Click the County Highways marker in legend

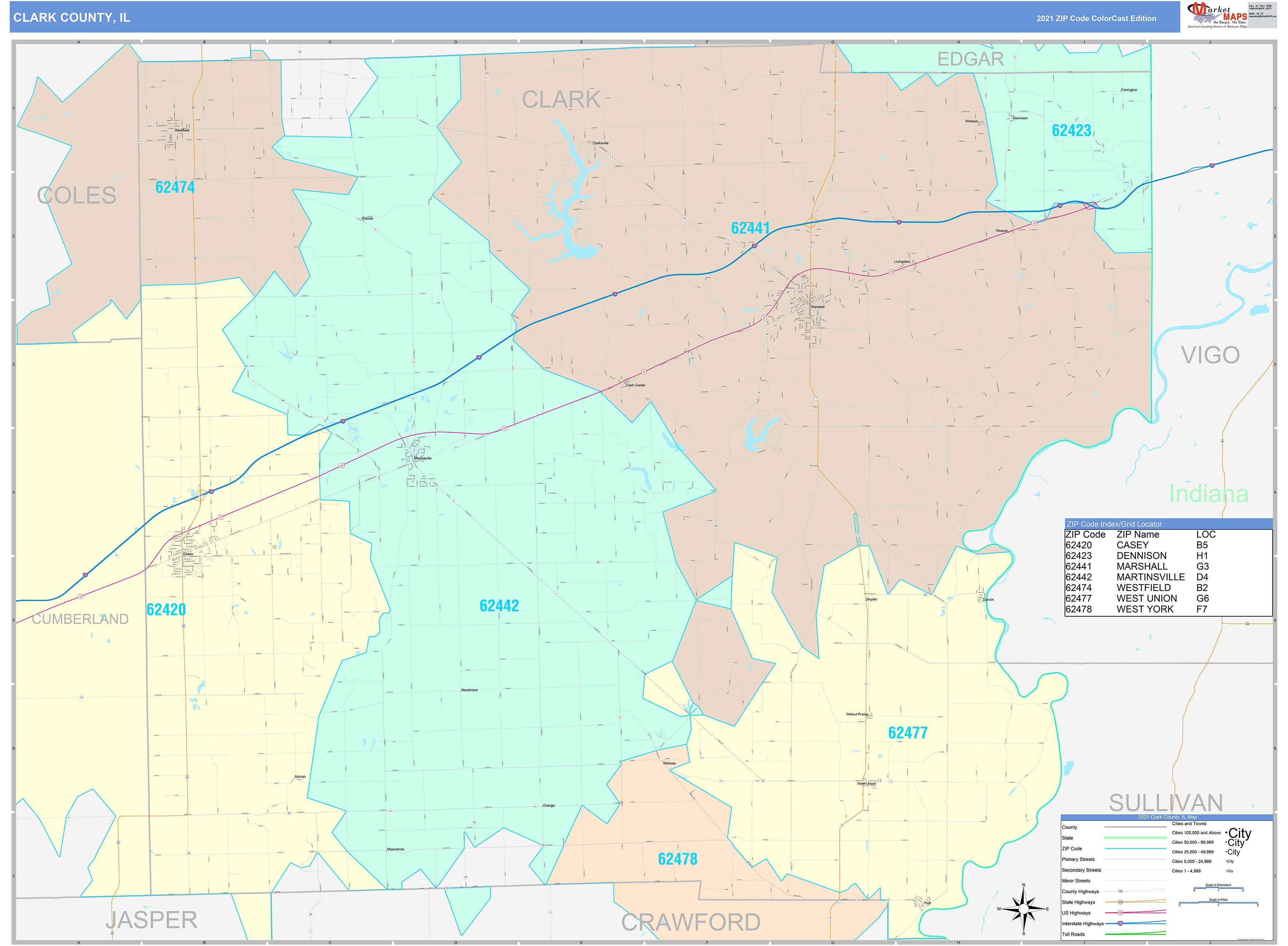coord(1120,891)
